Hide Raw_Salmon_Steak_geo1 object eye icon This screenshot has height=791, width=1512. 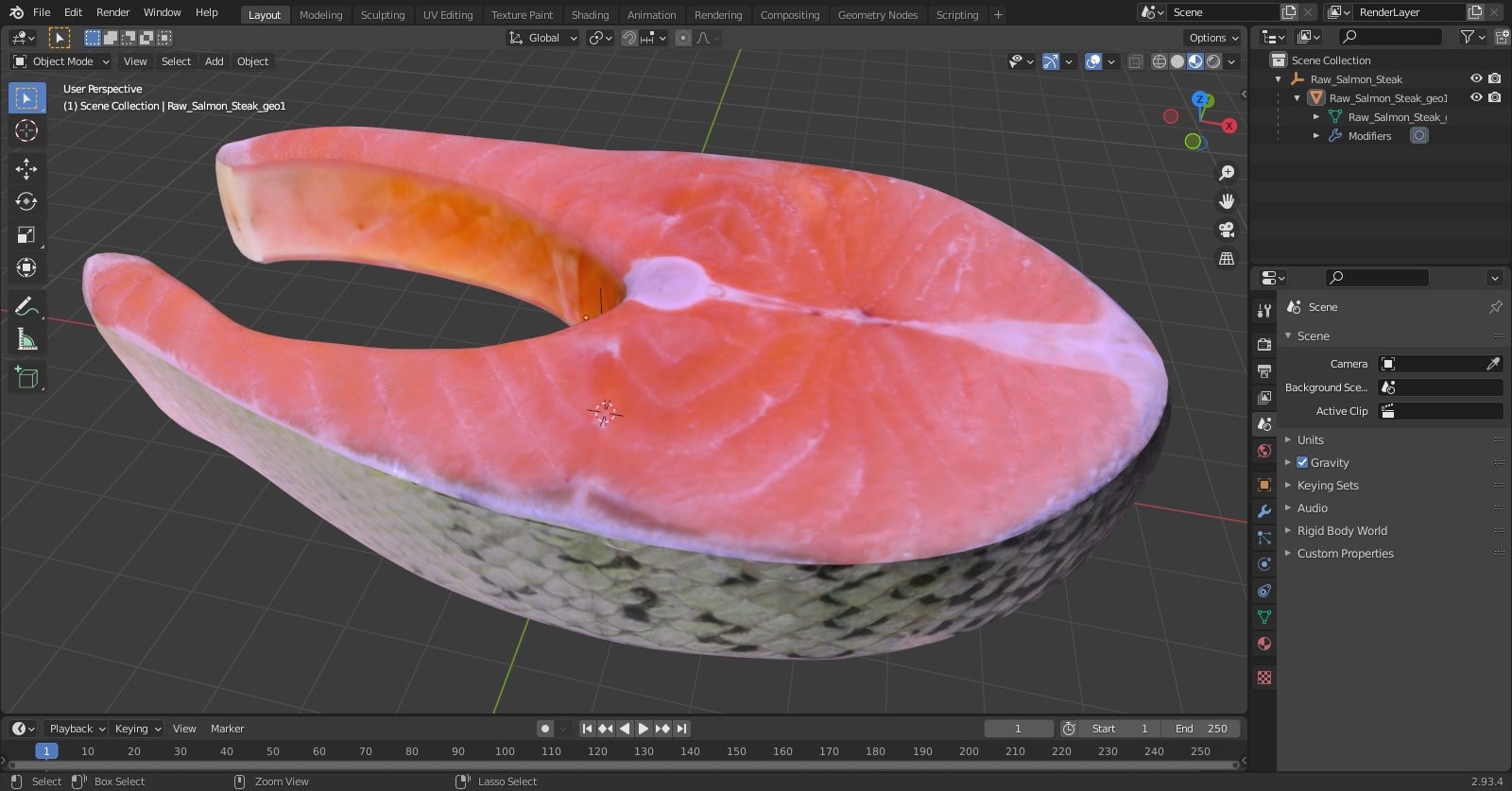[x=1476, y=97]
